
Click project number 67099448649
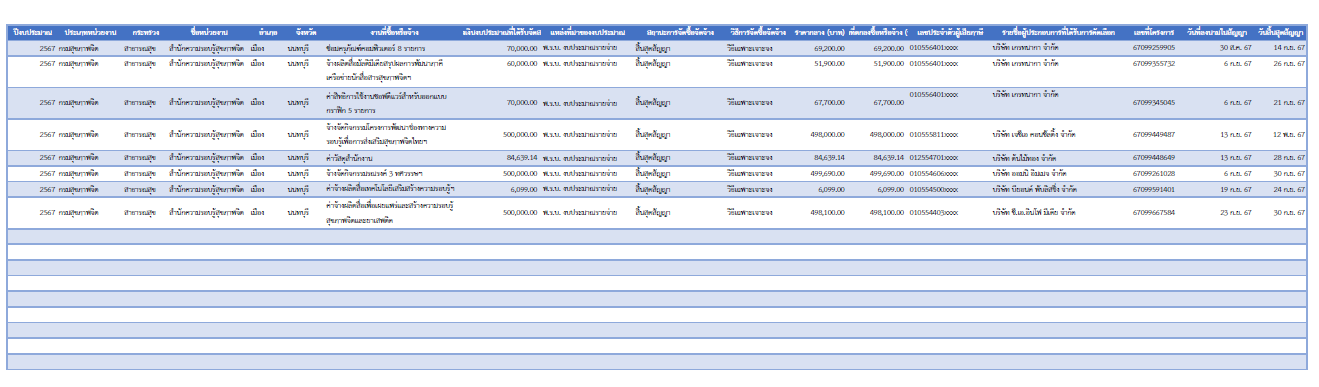coord(1154,158)
